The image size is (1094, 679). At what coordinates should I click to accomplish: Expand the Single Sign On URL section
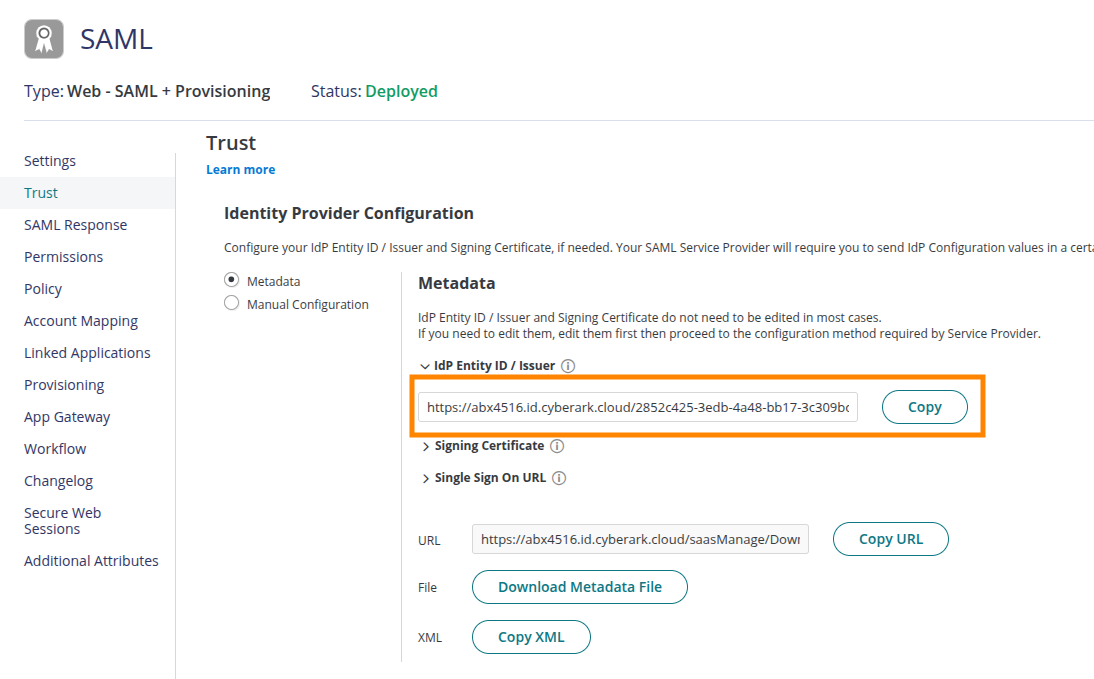(x=426, y=478)
